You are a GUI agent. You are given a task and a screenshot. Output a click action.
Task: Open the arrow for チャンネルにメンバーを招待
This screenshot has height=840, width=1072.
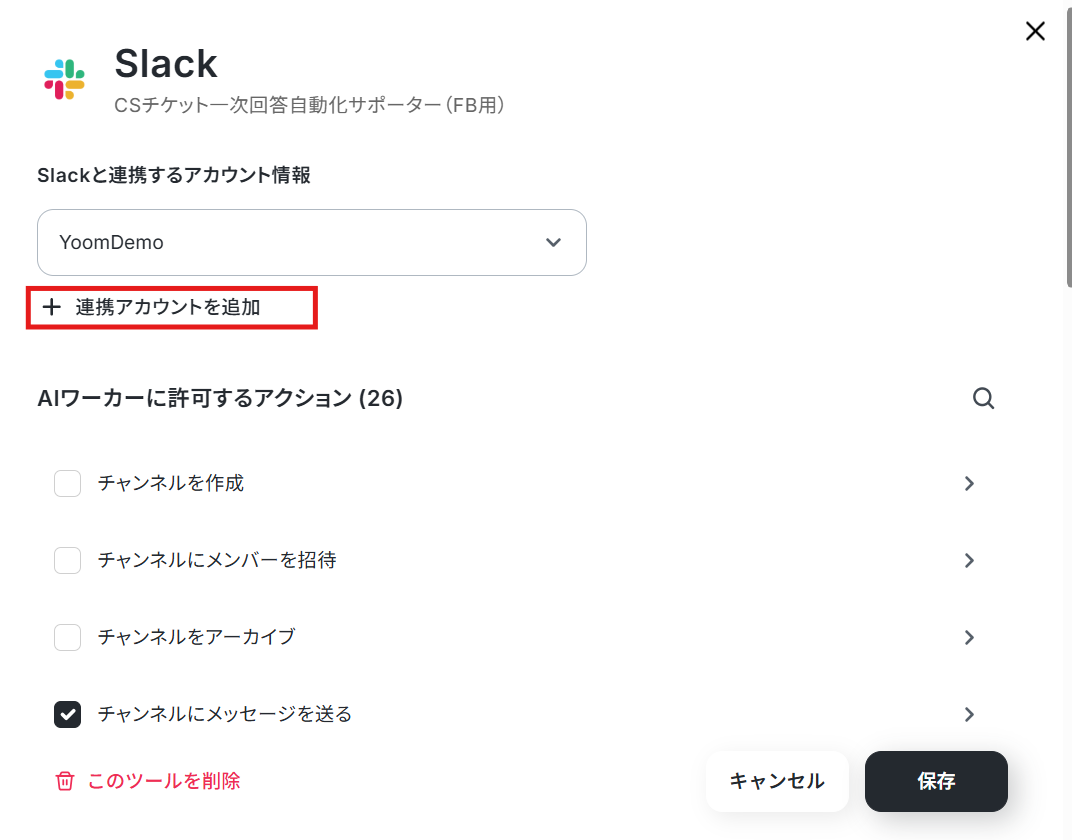(969, 560)
